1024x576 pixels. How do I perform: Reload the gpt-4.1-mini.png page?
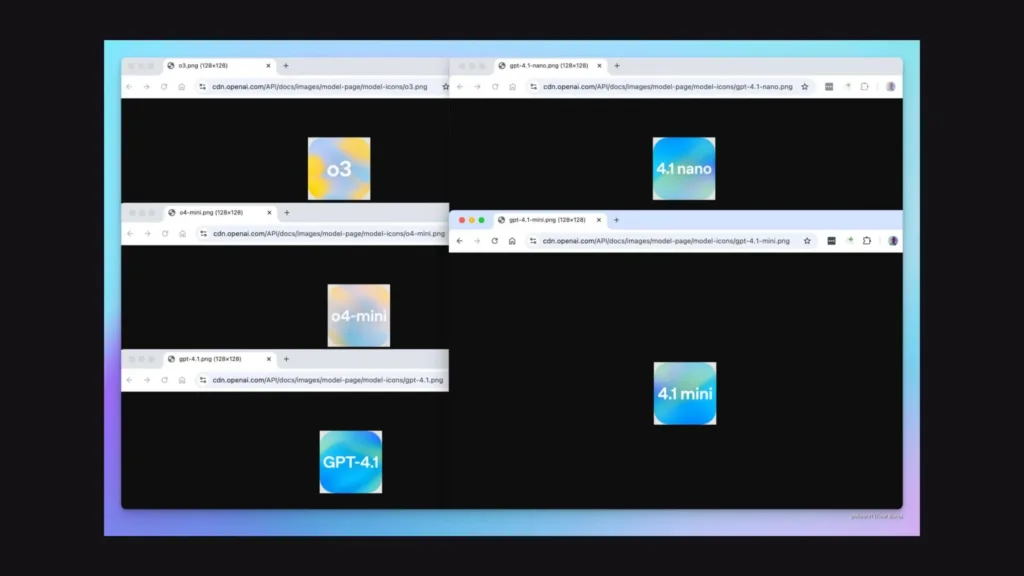pos(494,241)
